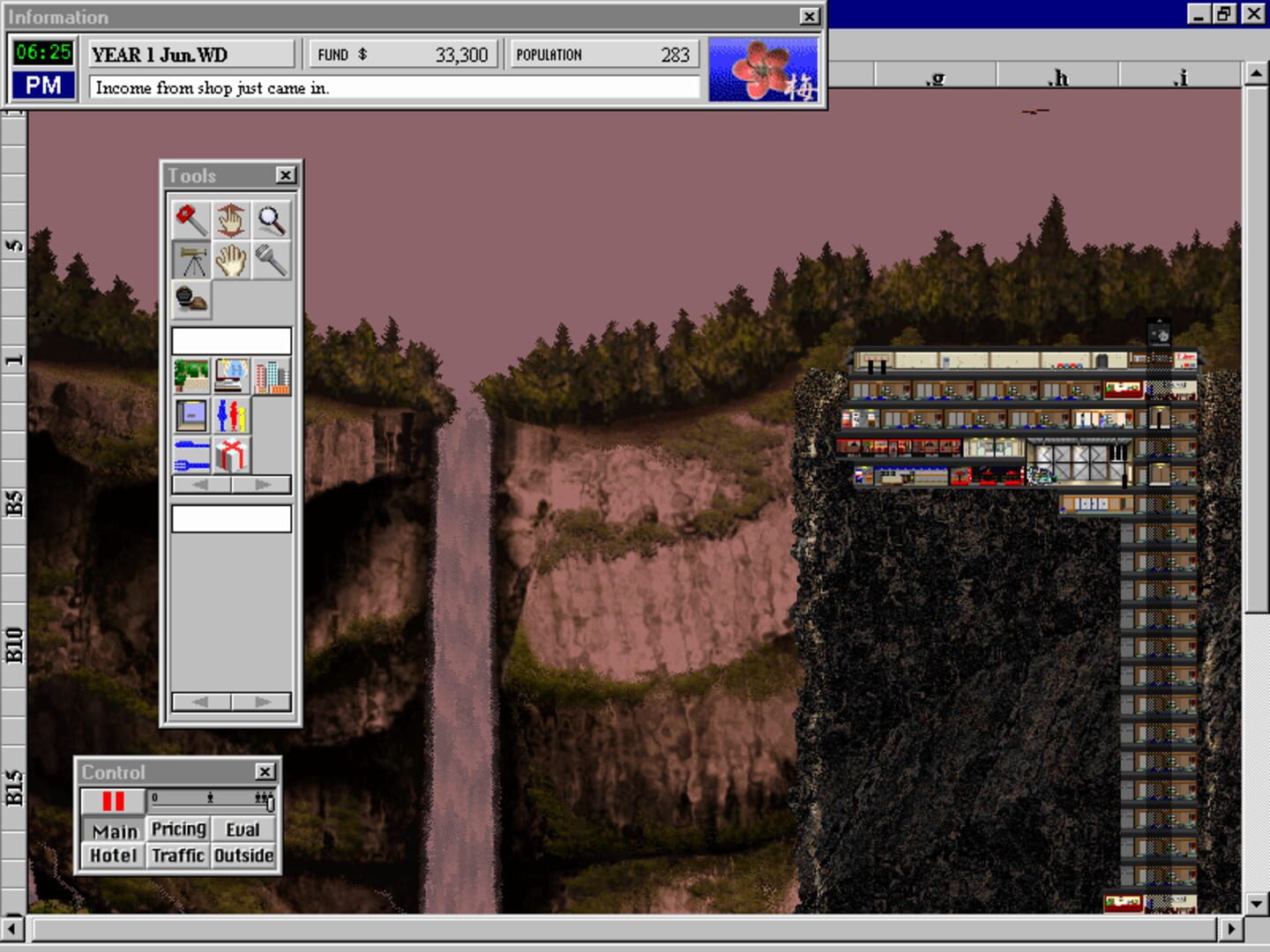Open the lobby and garden facilities category
1270x952 pixels.
click(191, 376)
